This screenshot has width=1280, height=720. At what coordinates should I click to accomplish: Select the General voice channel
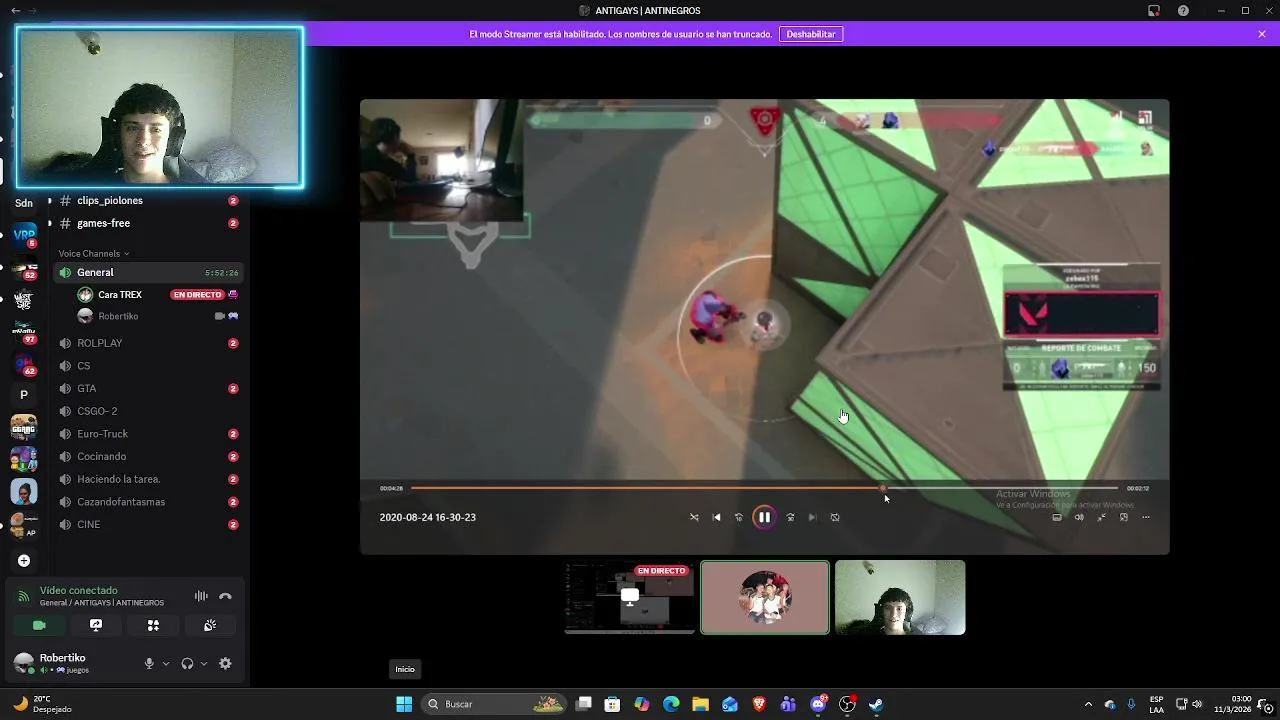pyautogui.click(x=148, y=272)
